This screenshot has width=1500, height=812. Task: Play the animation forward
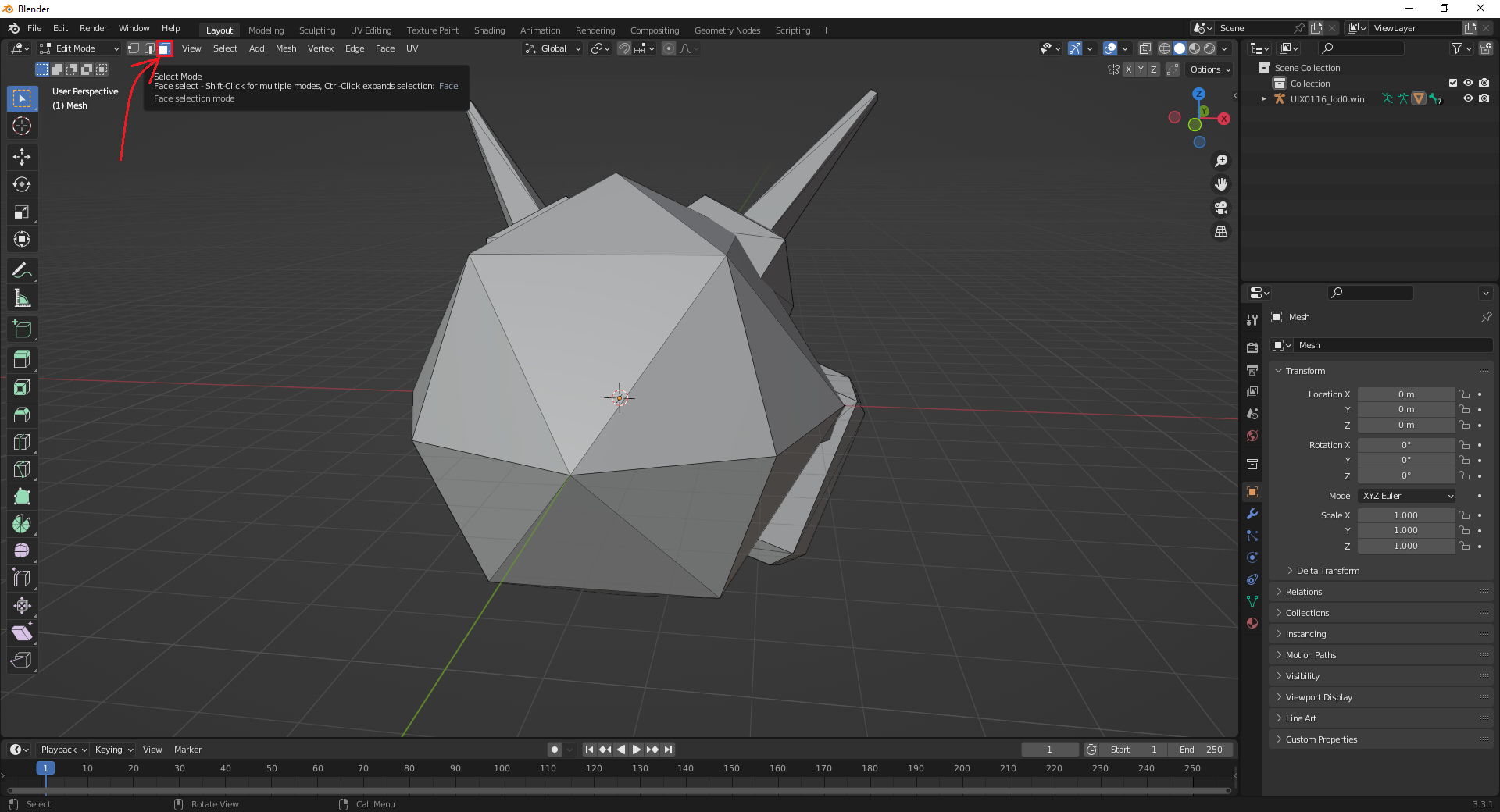[637, 750]
